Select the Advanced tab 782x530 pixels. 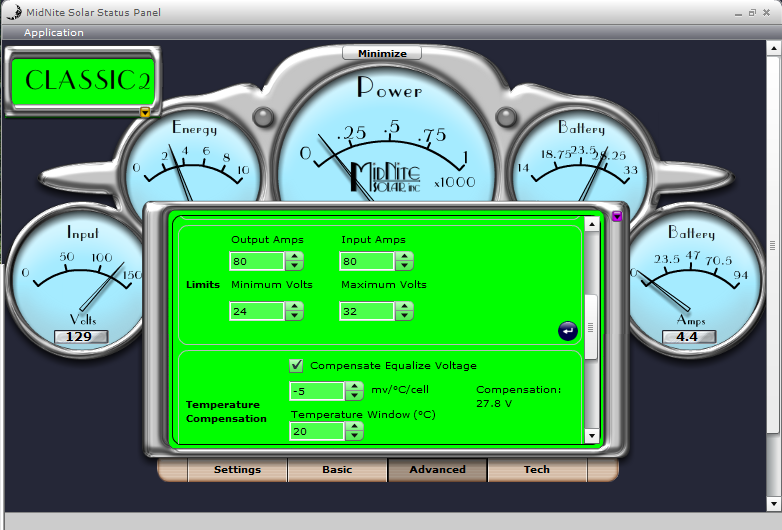coord(437,470)
